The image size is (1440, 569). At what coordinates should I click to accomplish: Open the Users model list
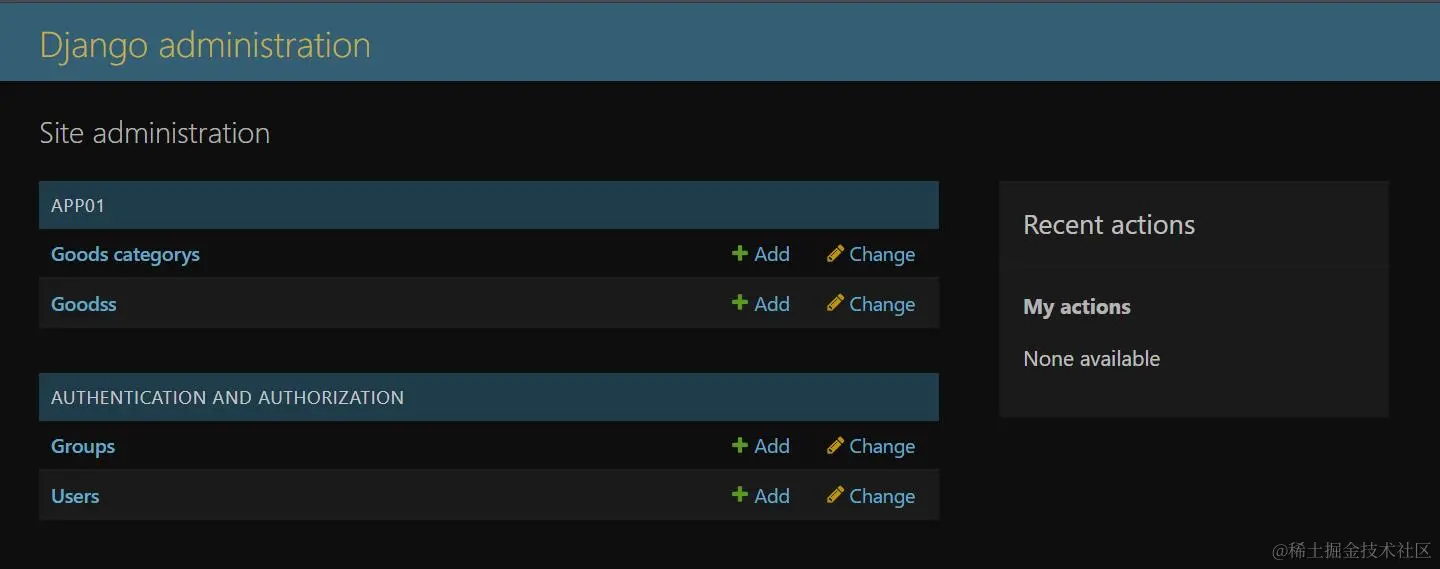click(75, 496)
